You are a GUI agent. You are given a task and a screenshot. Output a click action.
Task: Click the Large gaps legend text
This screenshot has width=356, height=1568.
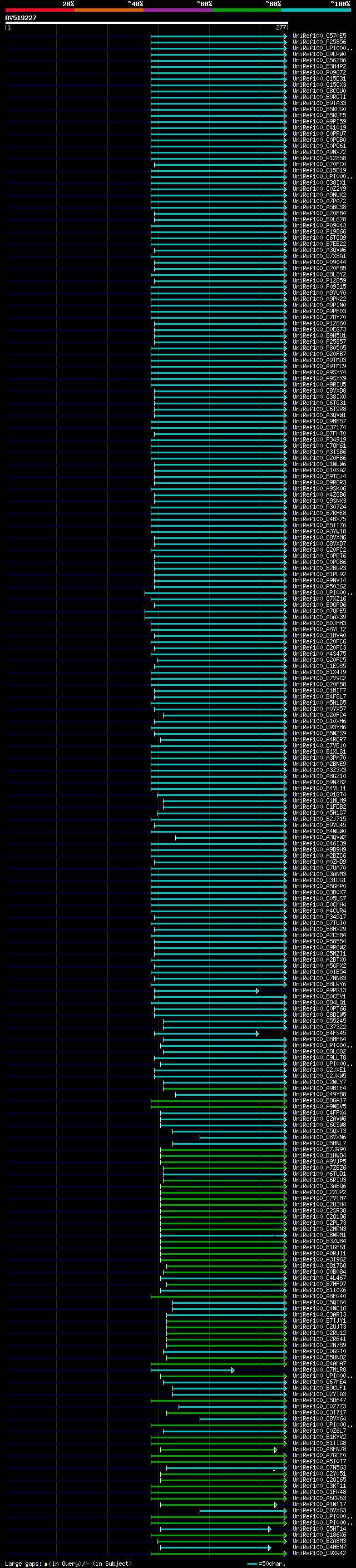pyautogui.click(x=68, y=1563)
